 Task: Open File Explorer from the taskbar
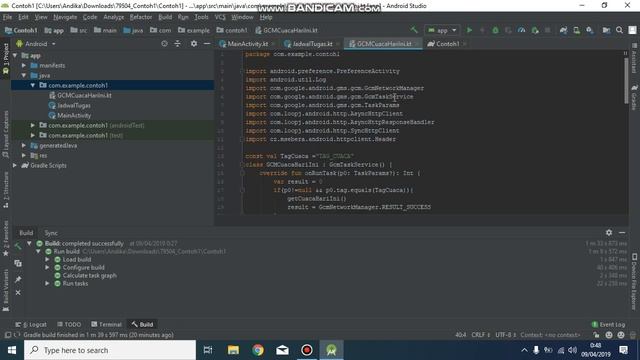233,350
